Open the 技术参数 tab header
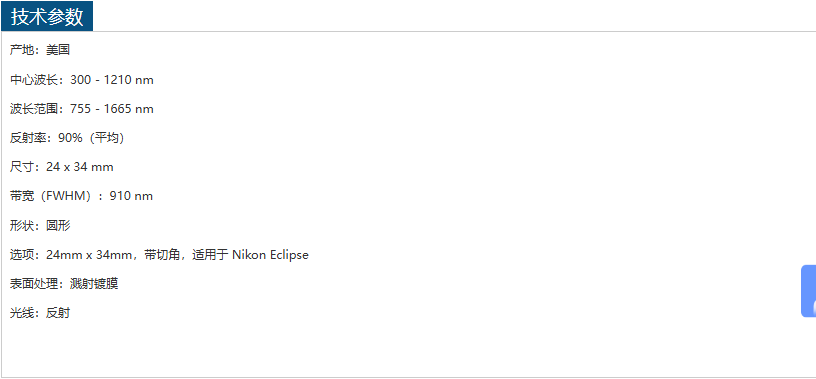 (x=47, y=17)
